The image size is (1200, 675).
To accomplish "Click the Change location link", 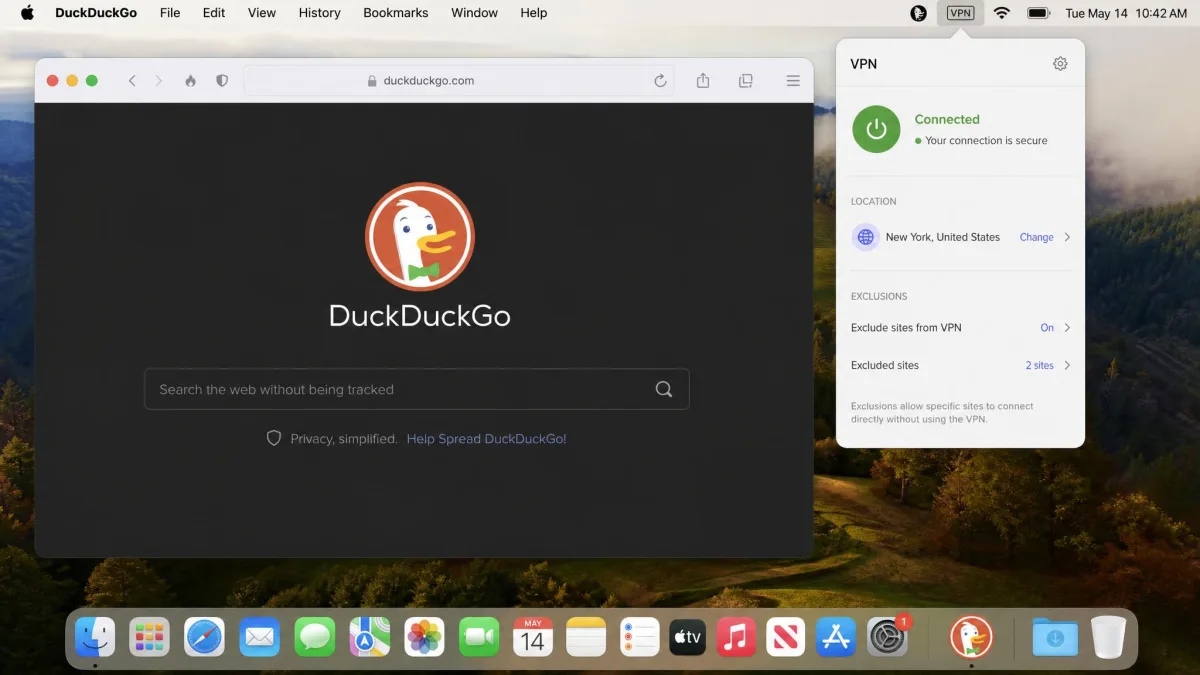I will (x=1036, y=237).
